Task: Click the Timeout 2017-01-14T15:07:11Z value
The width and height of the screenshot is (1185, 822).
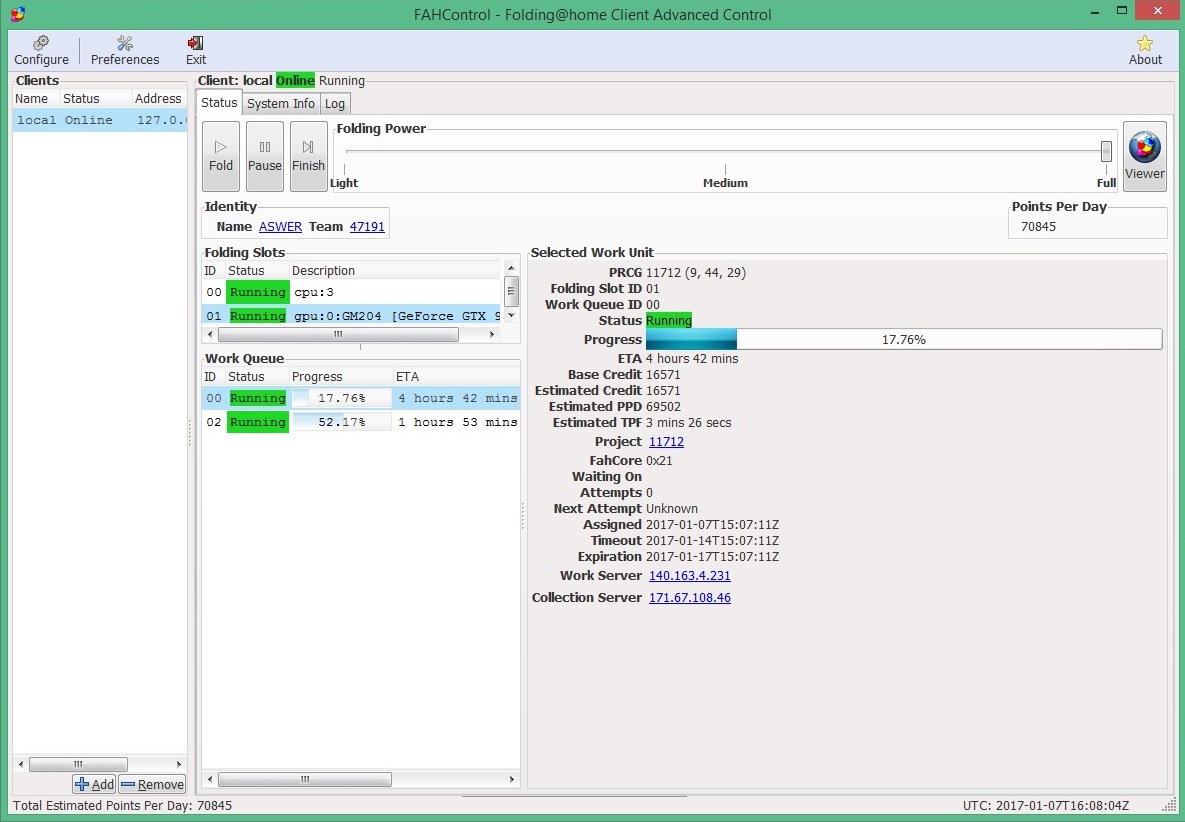Action: point(713,541)
